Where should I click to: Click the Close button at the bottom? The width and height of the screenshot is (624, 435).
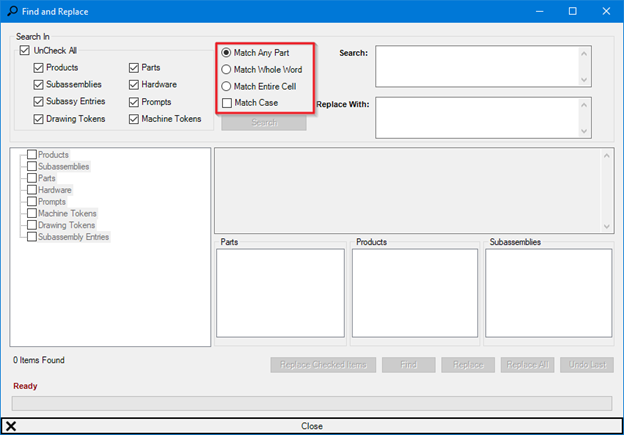(x=312, y=426)
